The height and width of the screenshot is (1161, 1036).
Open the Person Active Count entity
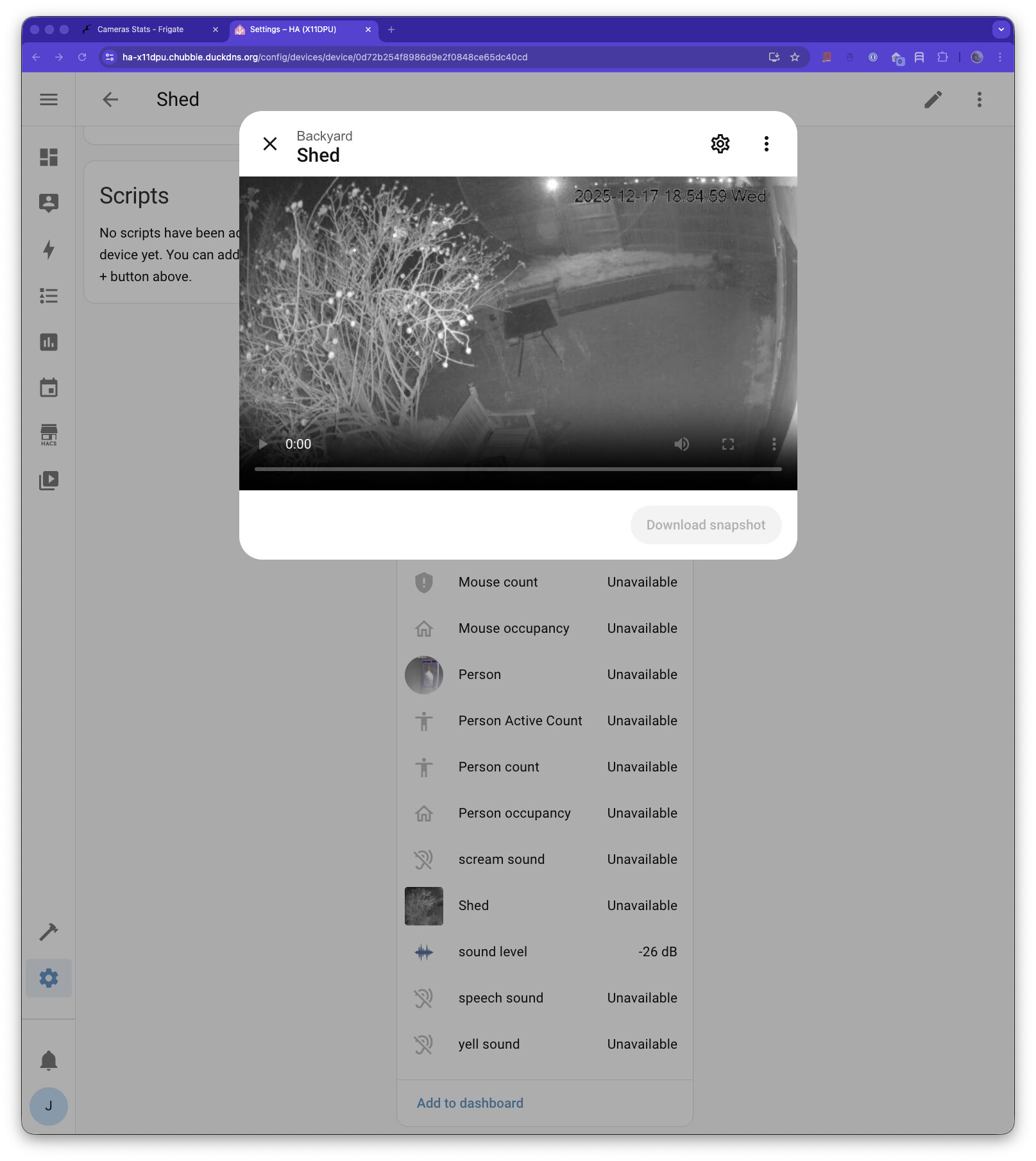545,721
